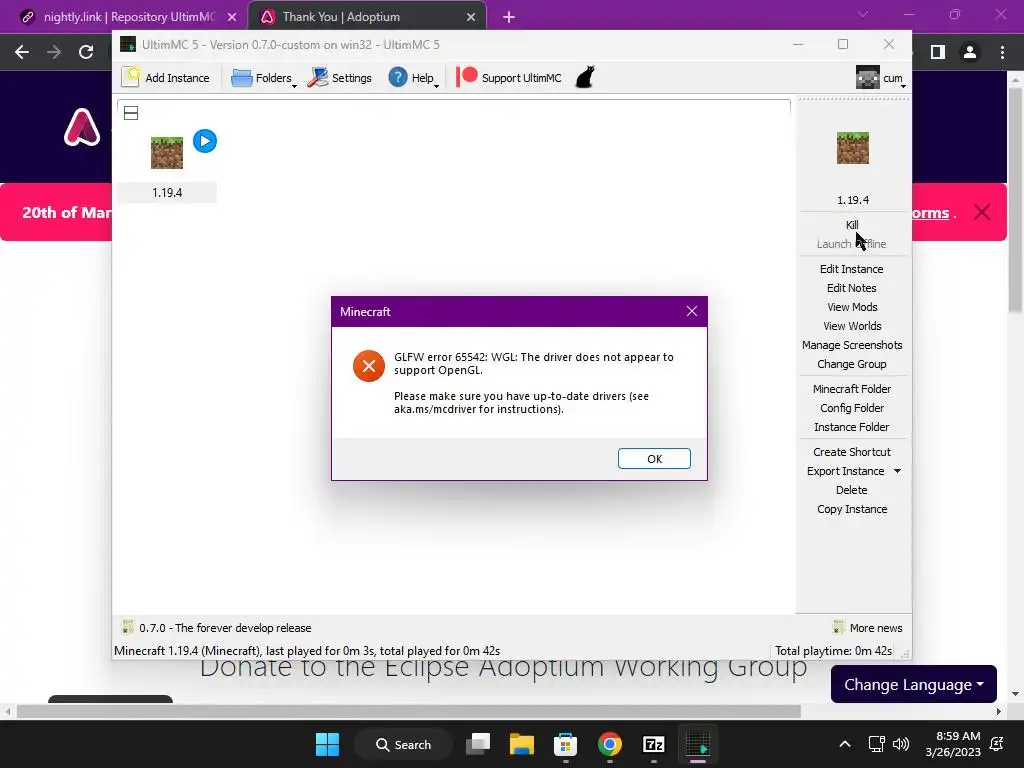
Task: Reload the Adoptium page
Action: click(86, 52)
